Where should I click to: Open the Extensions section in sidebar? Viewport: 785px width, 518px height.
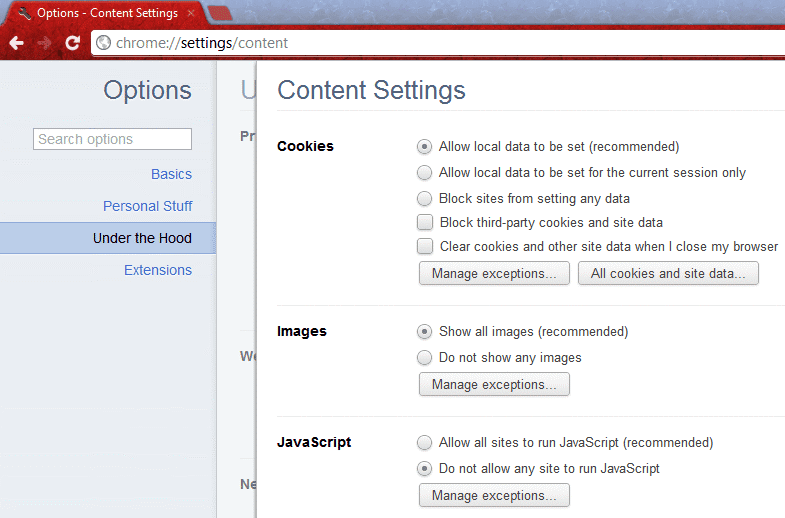[x=157, y=270]
